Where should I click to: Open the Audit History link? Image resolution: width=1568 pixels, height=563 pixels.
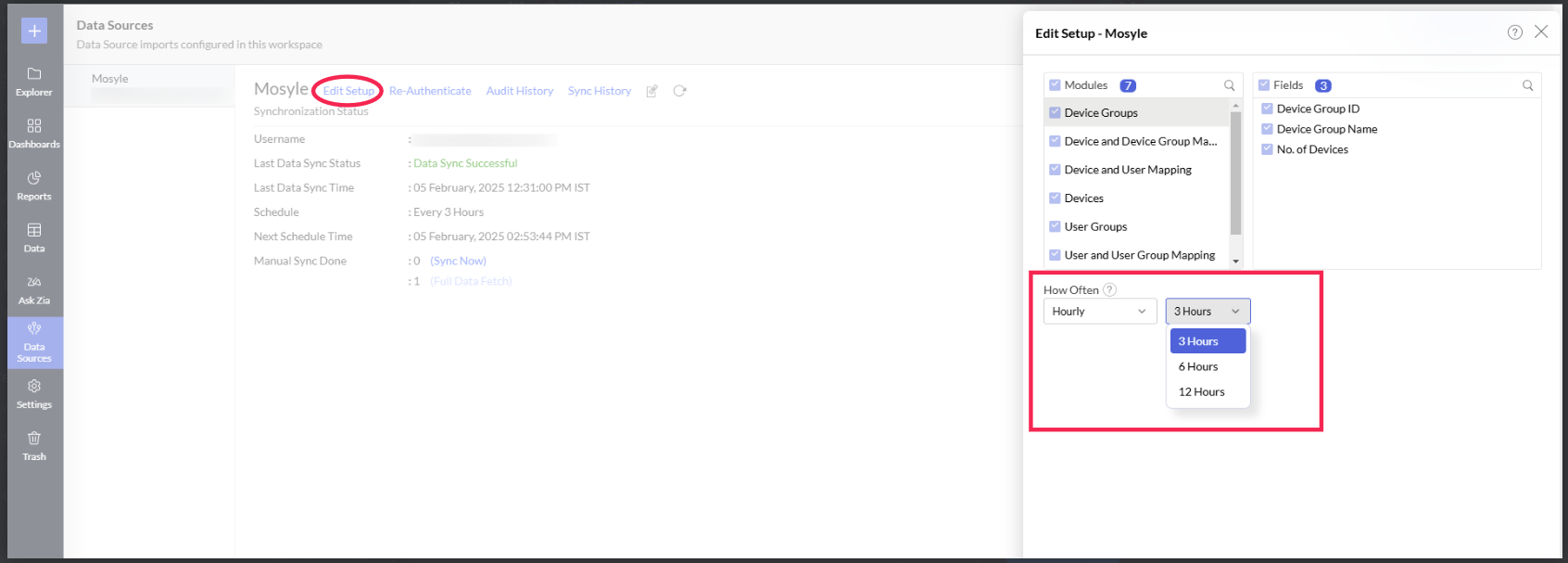coord(520,91)
